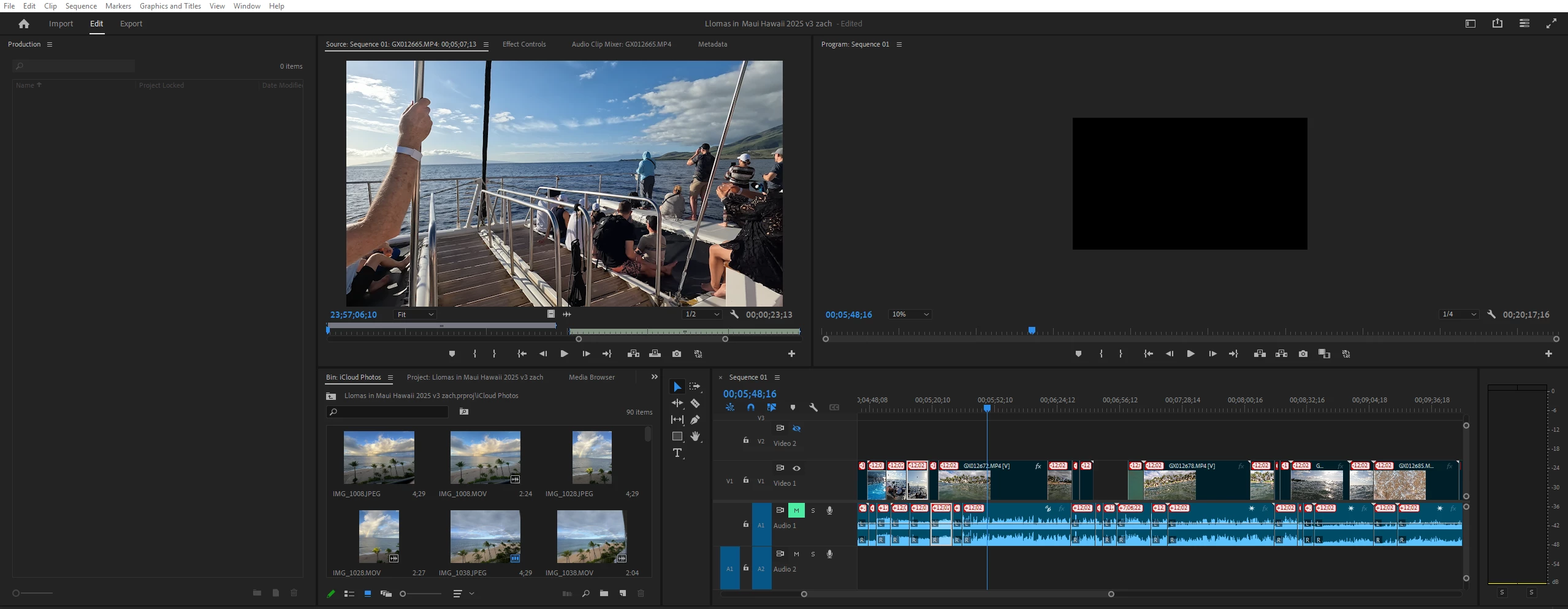Viewport: 1568px width, 609px height.
Task: Select the Pen tool
Action: (695, 419)
